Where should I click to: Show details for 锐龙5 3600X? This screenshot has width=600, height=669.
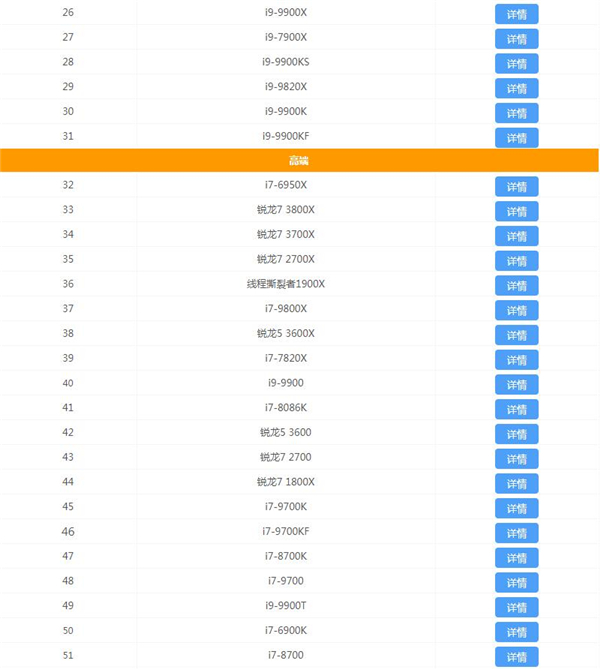click(x=516, y=335)
